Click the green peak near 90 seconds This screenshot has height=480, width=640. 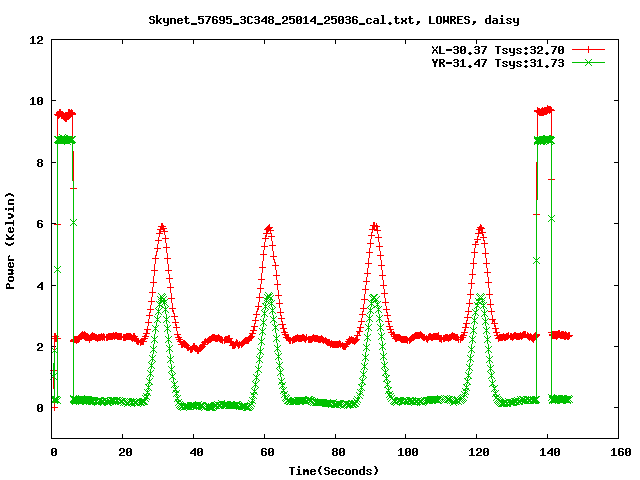[374, 299]
